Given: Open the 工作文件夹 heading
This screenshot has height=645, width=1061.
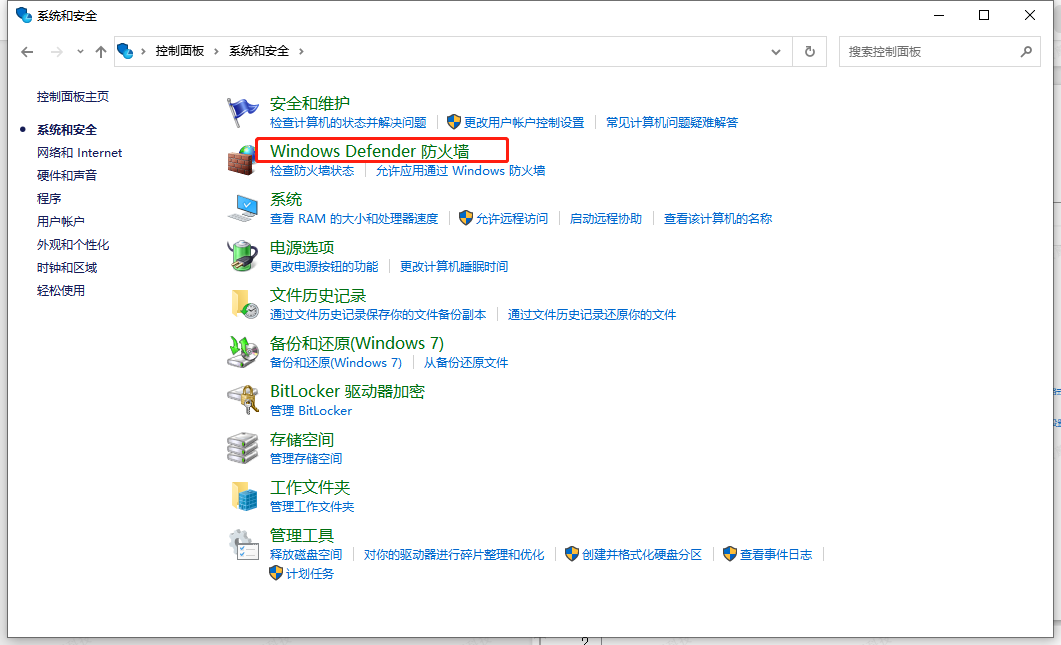Looking at the screenshot, I should tap(310, 488).
